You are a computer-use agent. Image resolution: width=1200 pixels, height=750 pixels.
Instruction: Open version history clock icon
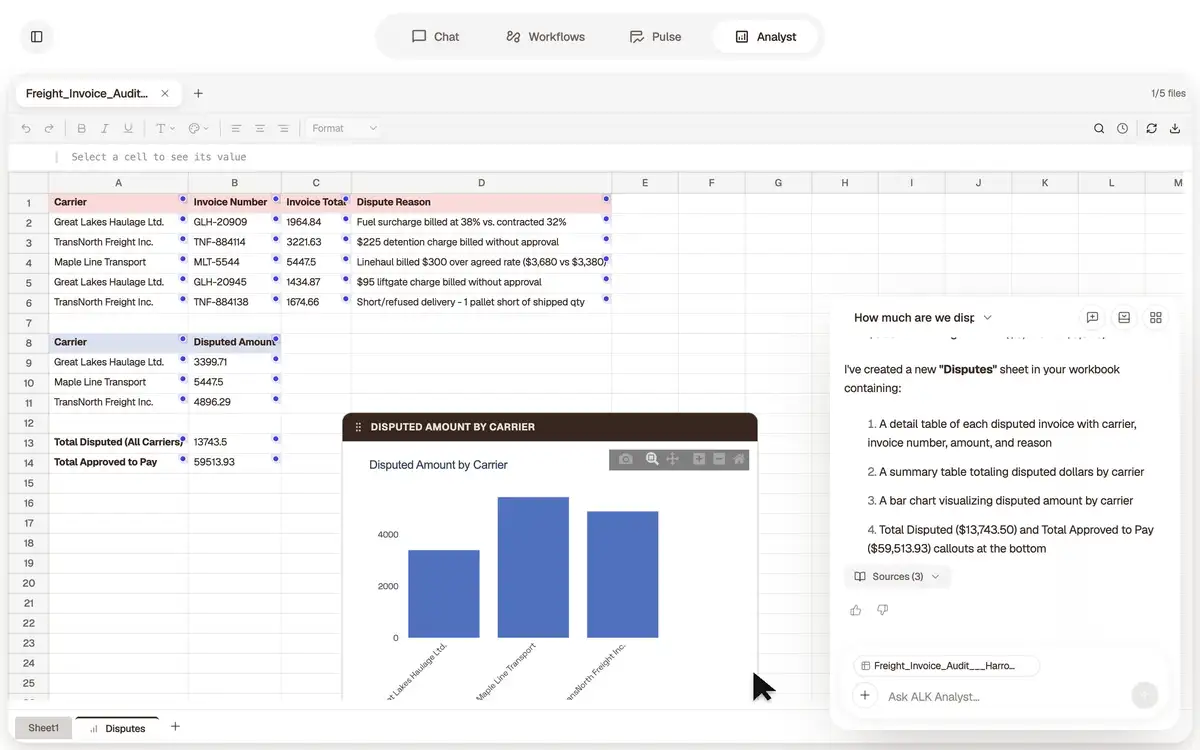tap(1123, 129)
